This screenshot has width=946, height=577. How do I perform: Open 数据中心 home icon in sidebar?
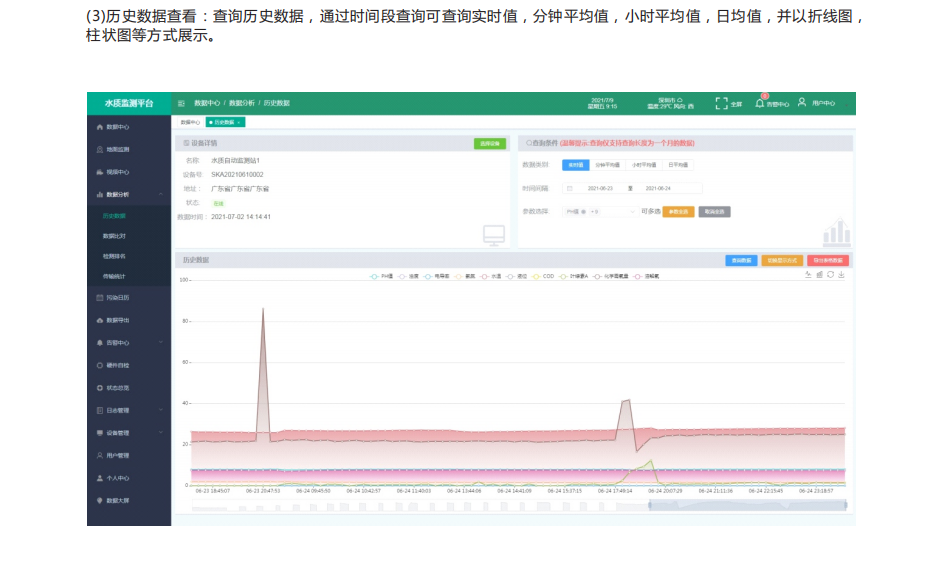[x=100, y=127]
